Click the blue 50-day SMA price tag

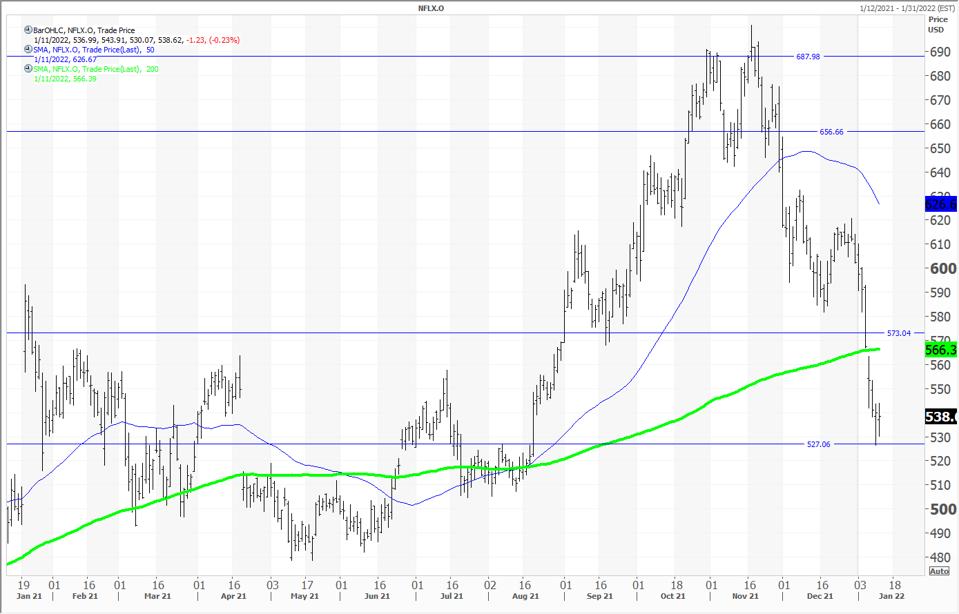pyautogui.click(x=942, y=203)
